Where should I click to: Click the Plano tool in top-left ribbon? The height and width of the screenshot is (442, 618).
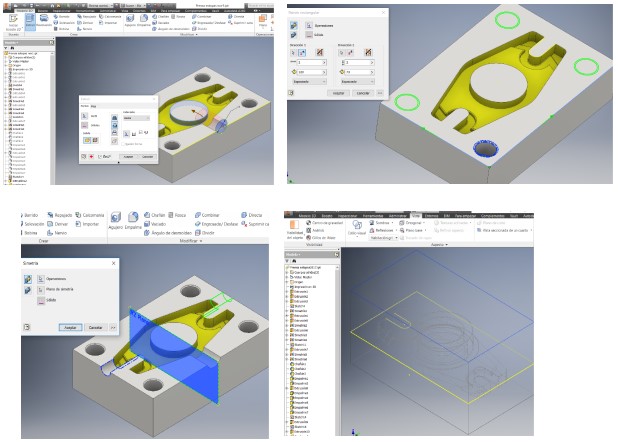(263, 20)
